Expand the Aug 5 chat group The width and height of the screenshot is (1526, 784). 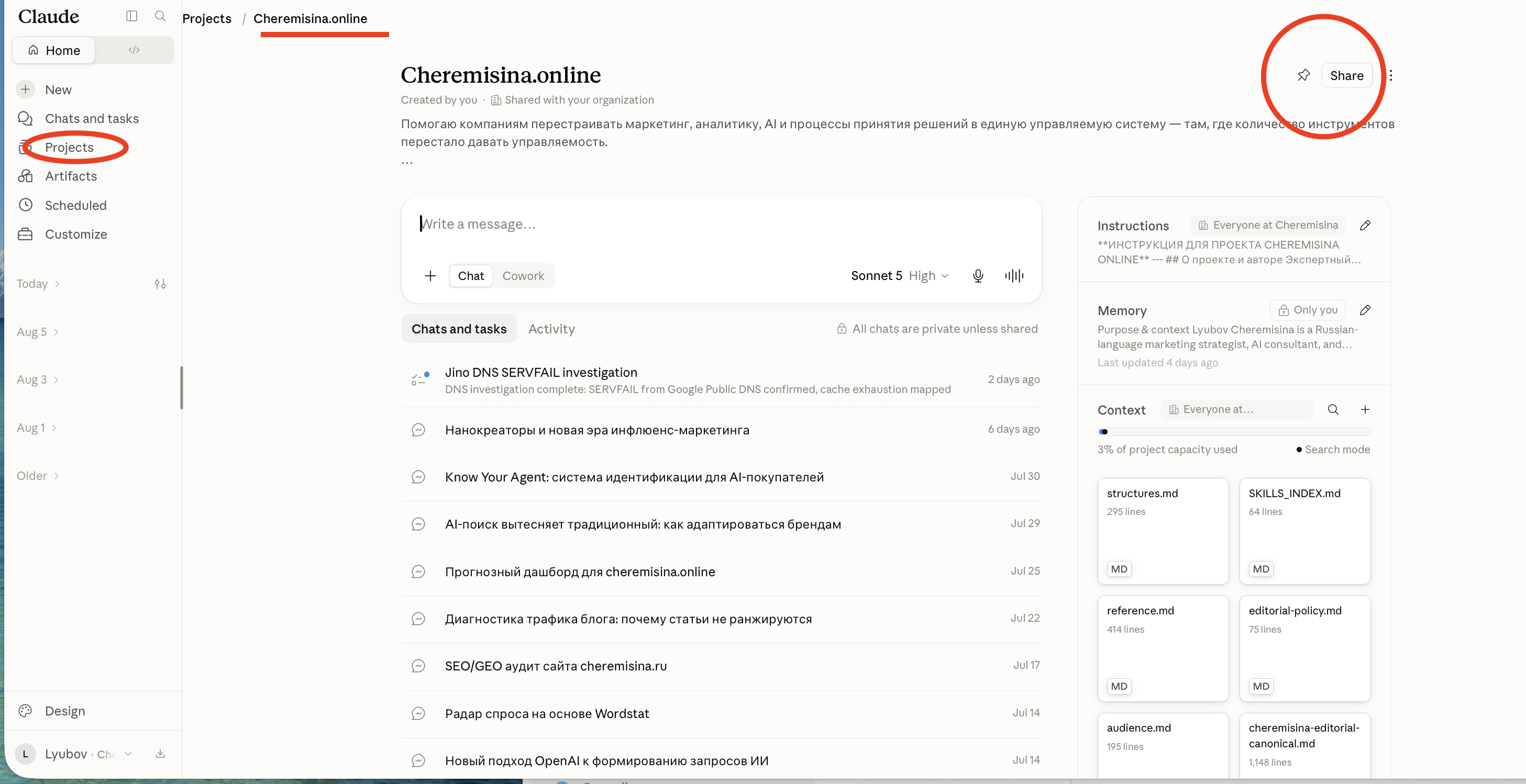(x=37, y=332)
